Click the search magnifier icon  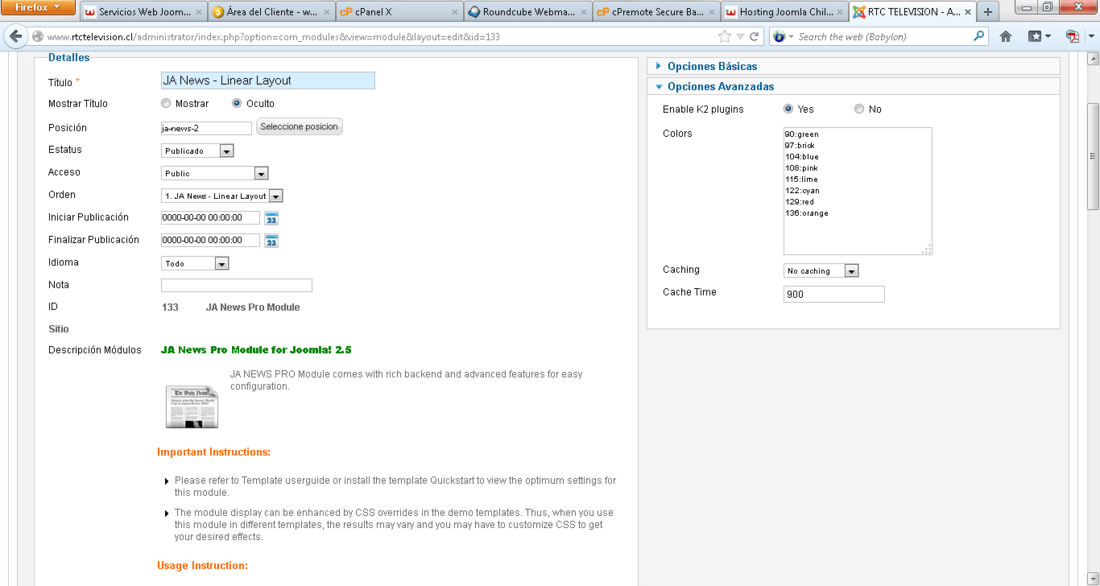tap(979, 36)
